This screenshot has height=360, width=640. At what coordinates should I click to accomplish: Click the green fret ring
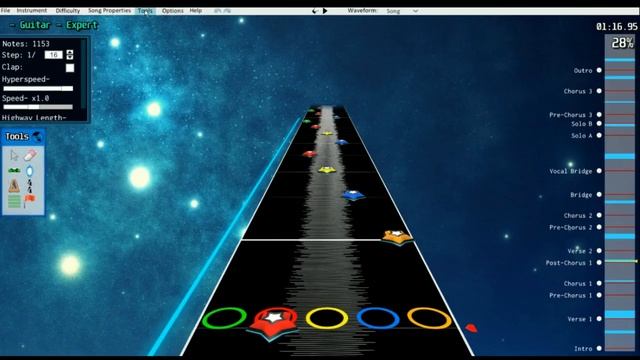click(x=224, y=318)
